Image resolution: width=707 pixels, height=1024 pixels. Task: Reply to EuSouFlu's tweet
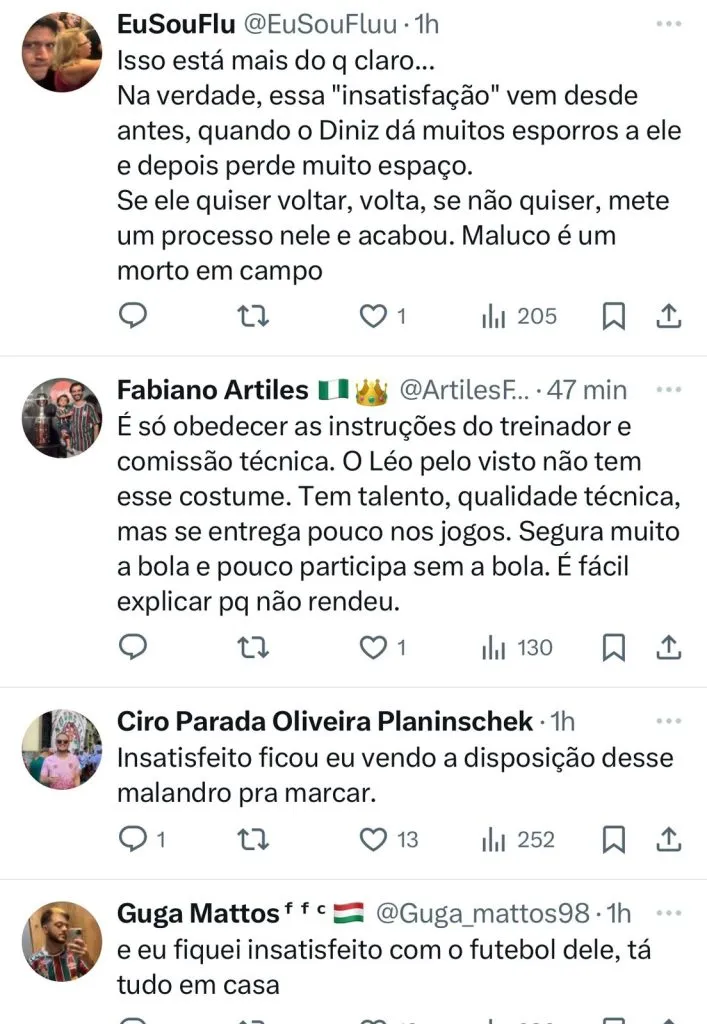pyautogui.click(x=133, y=317)
